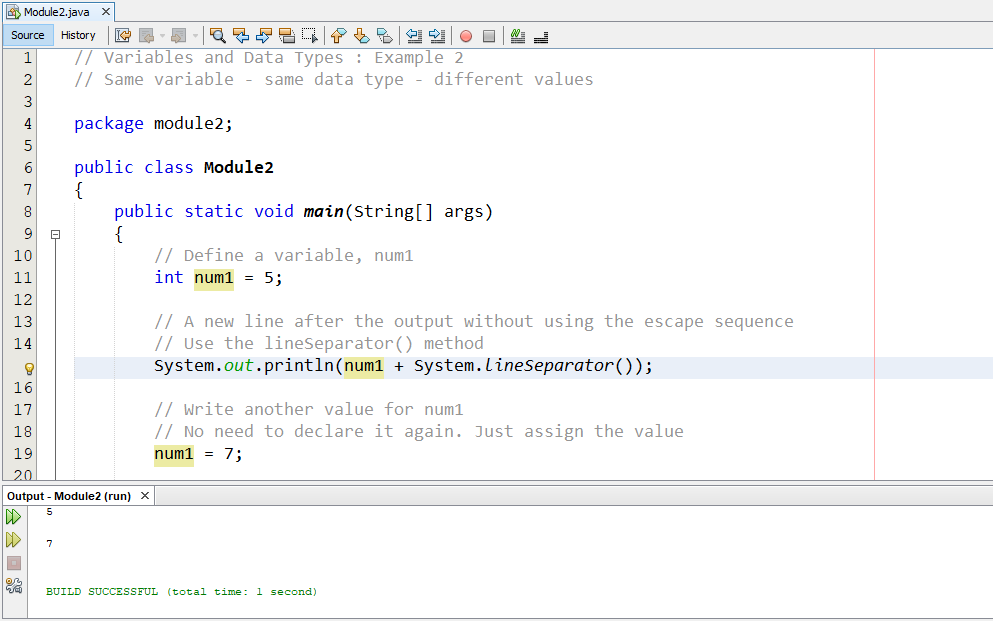Find the previous occurrence

[x=241, y=36]
